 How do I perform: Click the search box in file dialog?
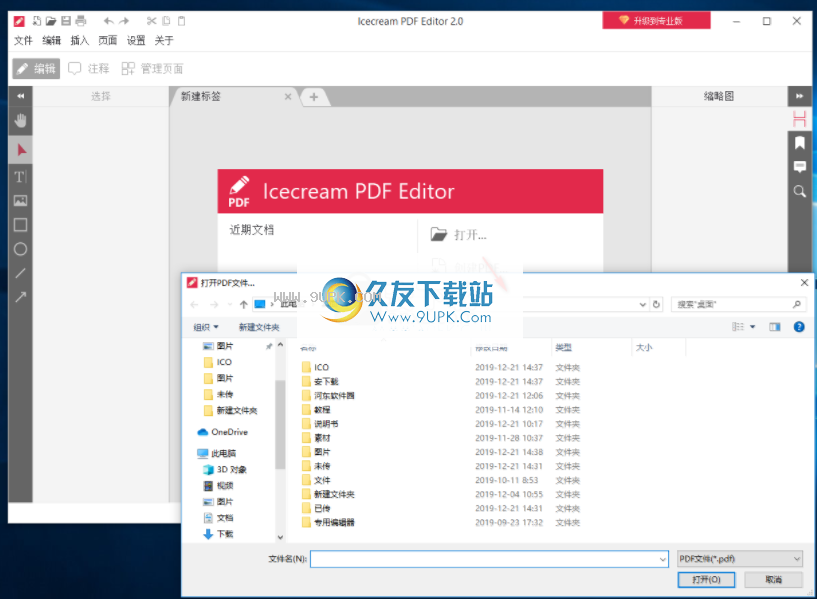[738, 304]
